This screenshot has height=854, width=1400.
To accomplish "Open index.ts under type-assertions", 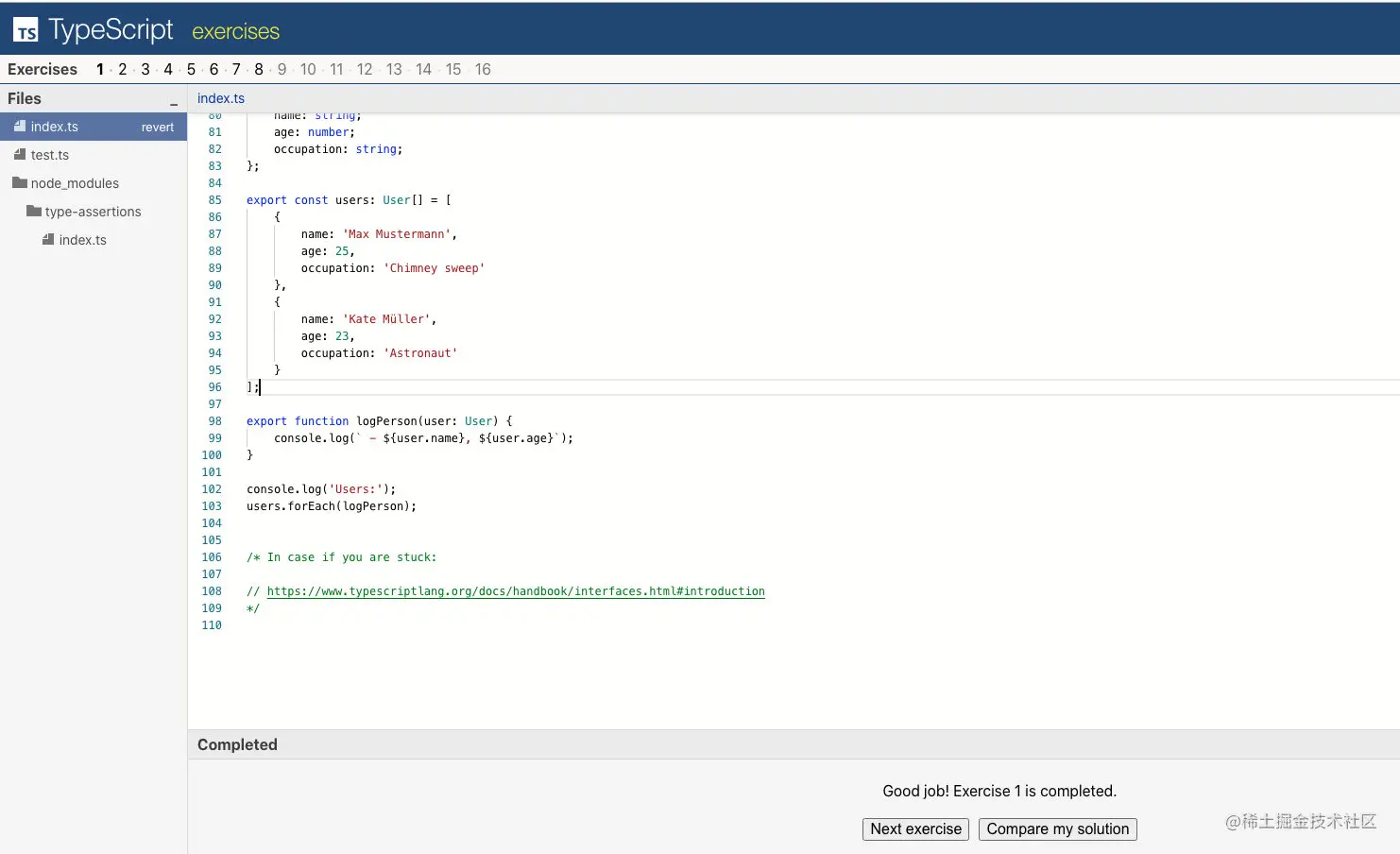I will 83,240.
